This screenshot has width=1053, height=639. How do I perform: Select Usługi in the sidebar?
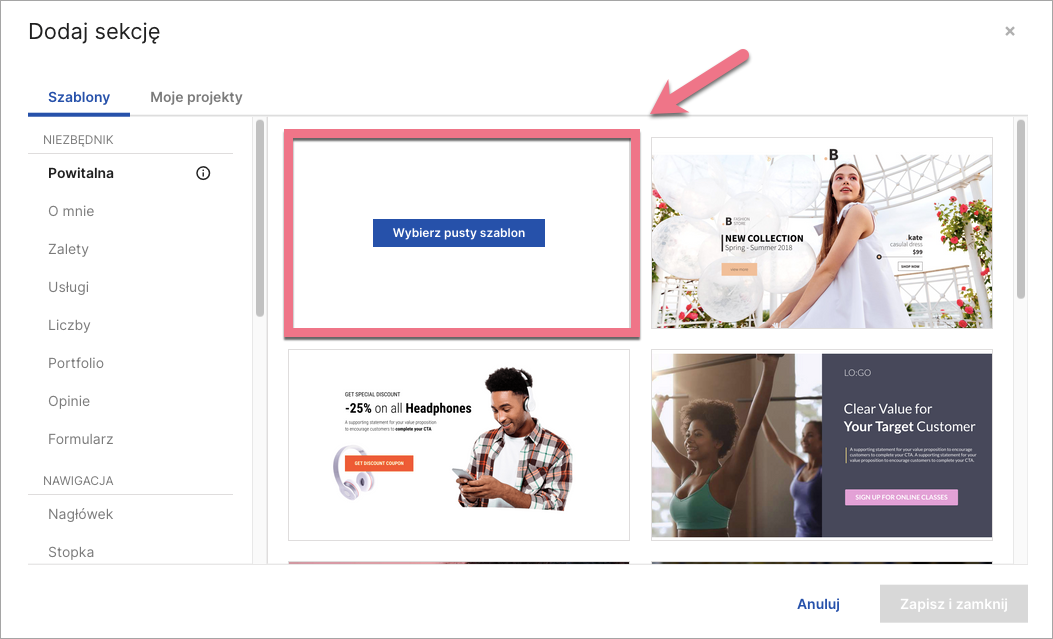[x=68, y=287]
